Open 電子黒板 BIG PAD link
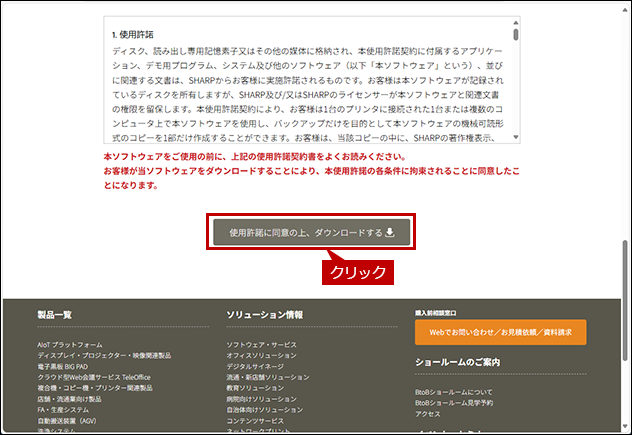Image resolution: width=632 pixels, height=435 pixels. point(62,366)
